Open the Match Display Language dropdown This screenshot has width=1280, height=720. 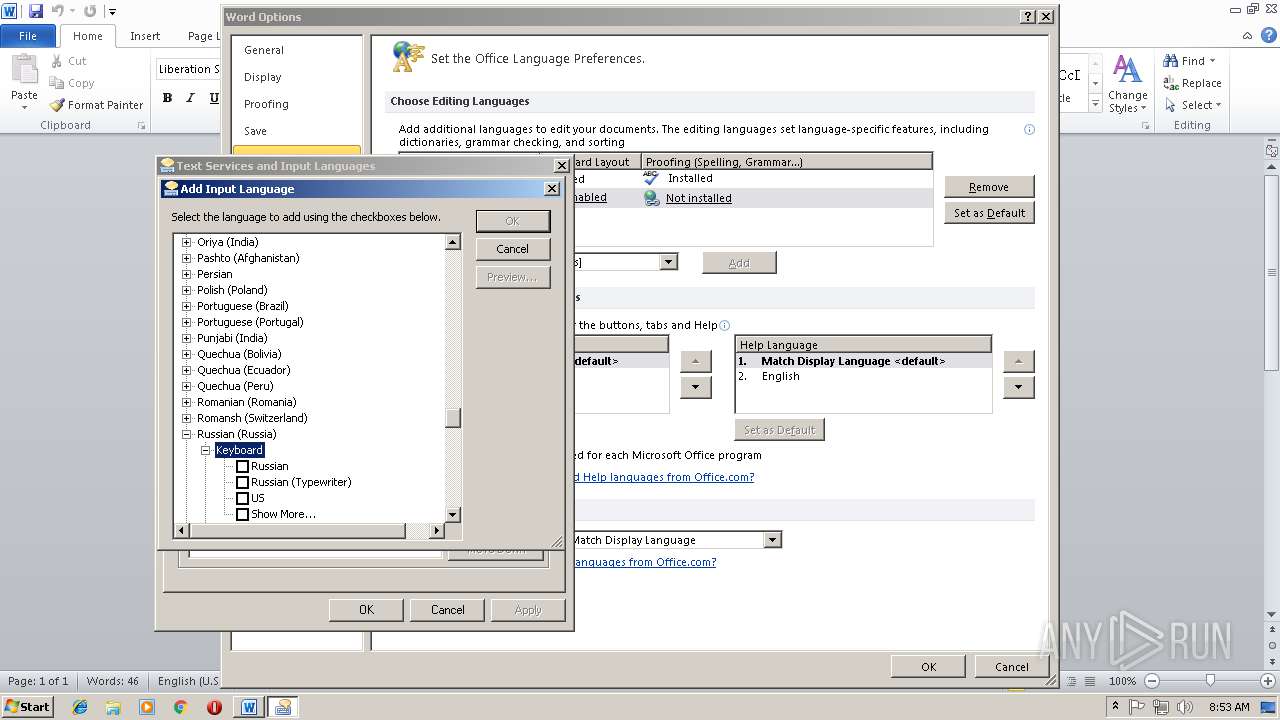[772, 540]
